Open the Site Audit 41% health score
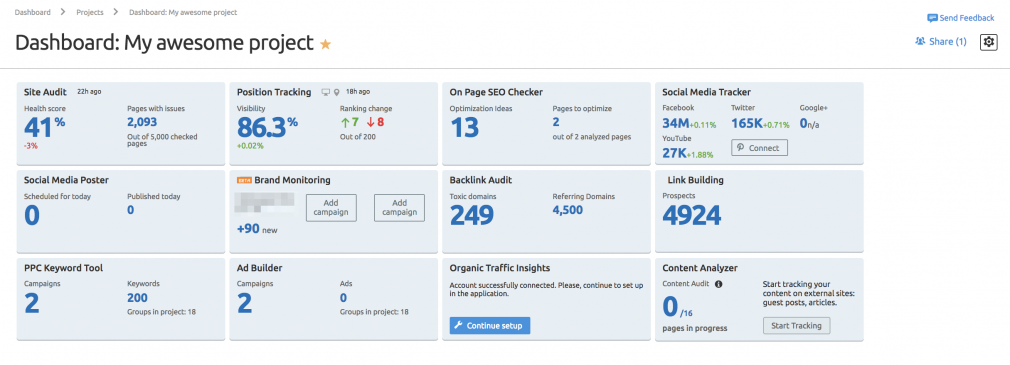The image size is (1010, 365). tap(44, 127)
